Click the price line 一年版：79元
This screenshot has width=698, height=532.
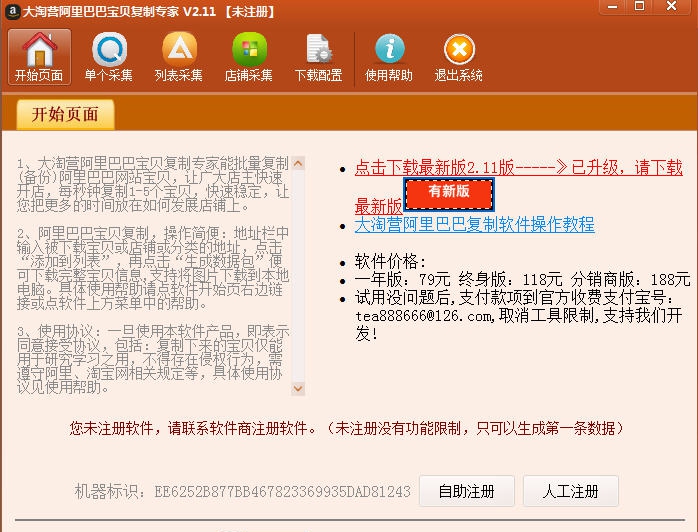point(523,280)
